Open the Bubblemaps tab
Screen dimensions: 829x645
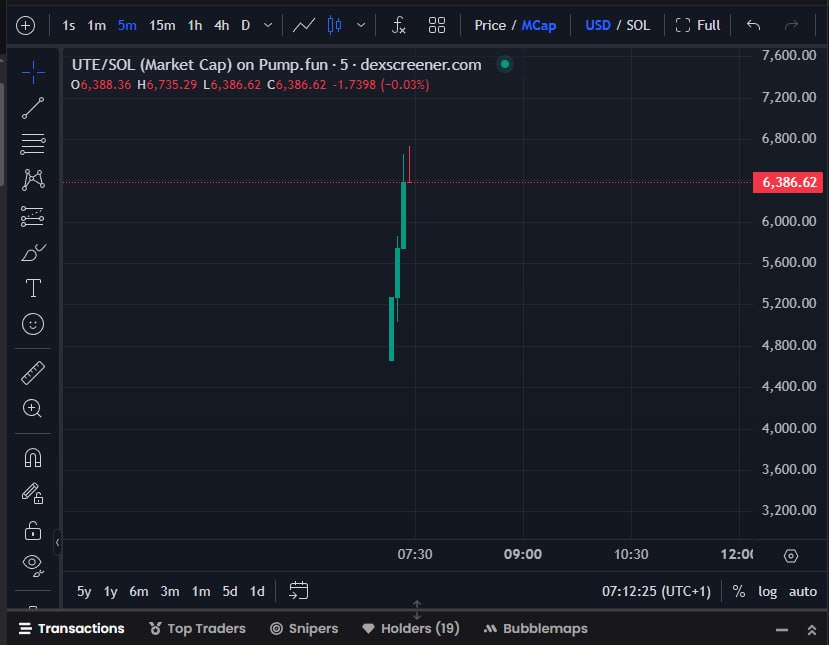[x=535, y=629]
